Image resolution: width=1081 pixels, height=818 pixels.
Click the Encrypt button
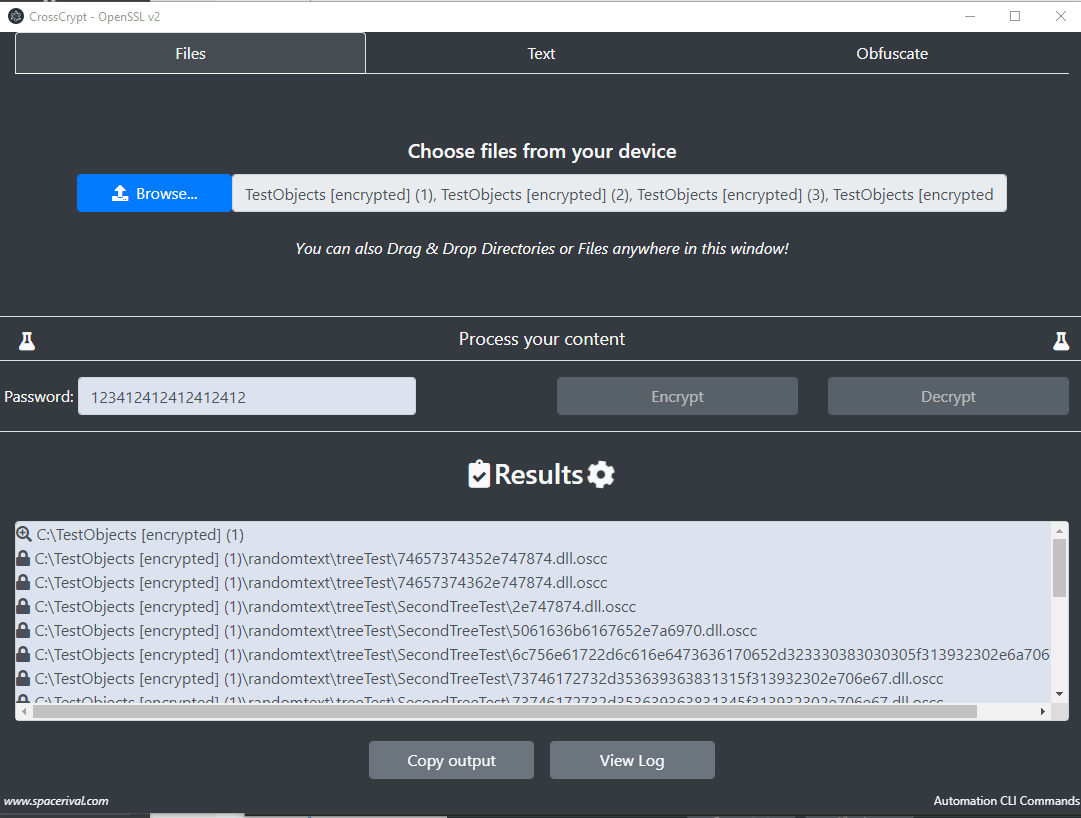pyautogui.click(x=677, y=396)
